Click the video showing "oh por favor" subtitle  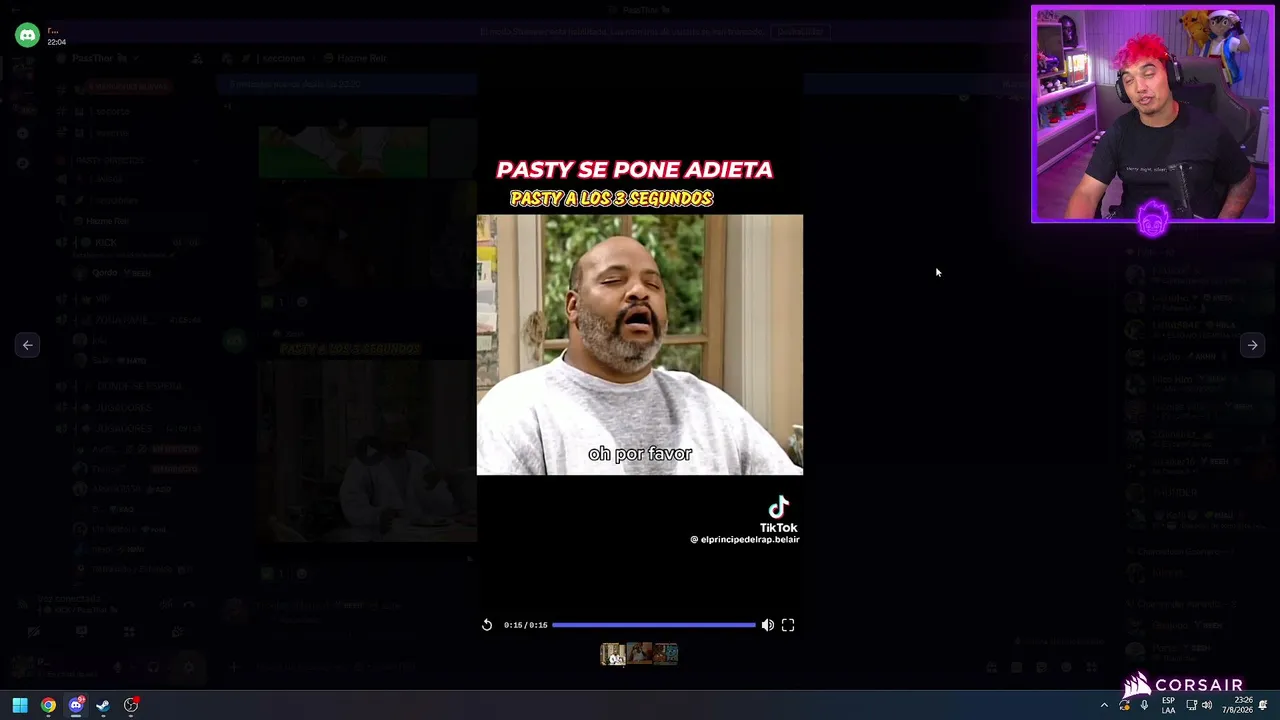[640, 345]
